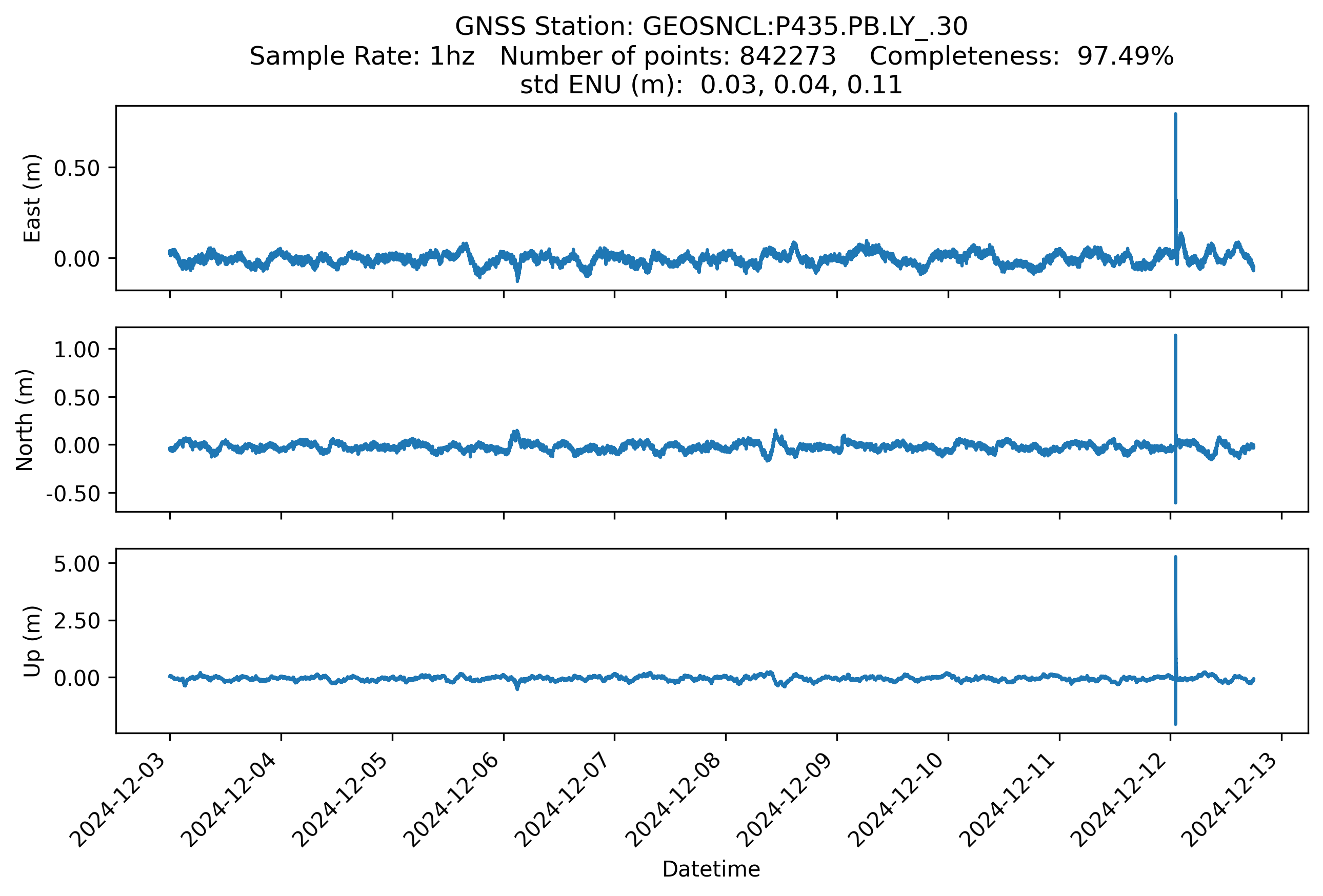This screenshot has height=896, width=1323.
Task: Click the Up (m) axis label
Action: 32,641
